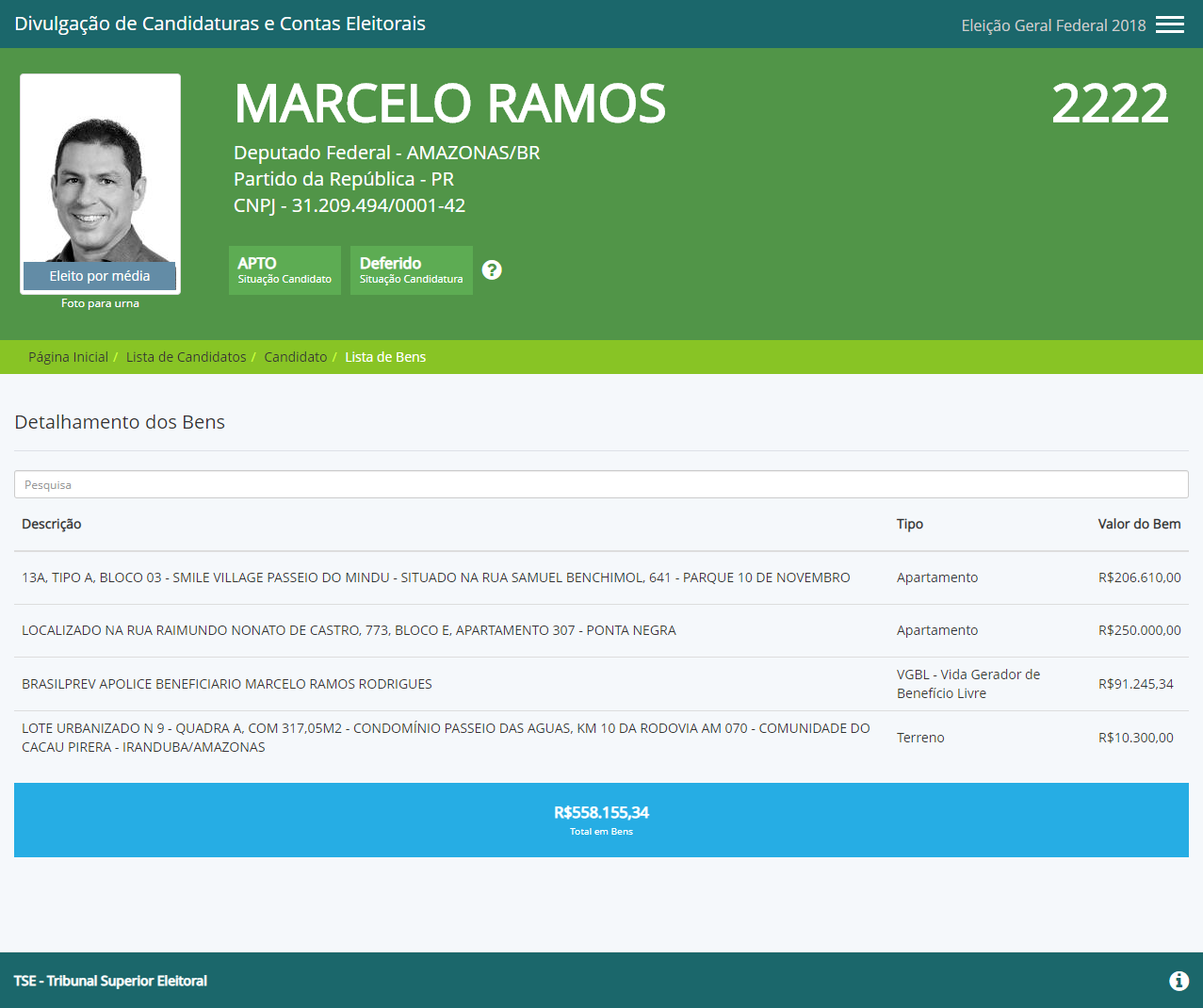Click the APTO Situação Candidato badge
1203x1008 pixels.
(x=284, y=270)
